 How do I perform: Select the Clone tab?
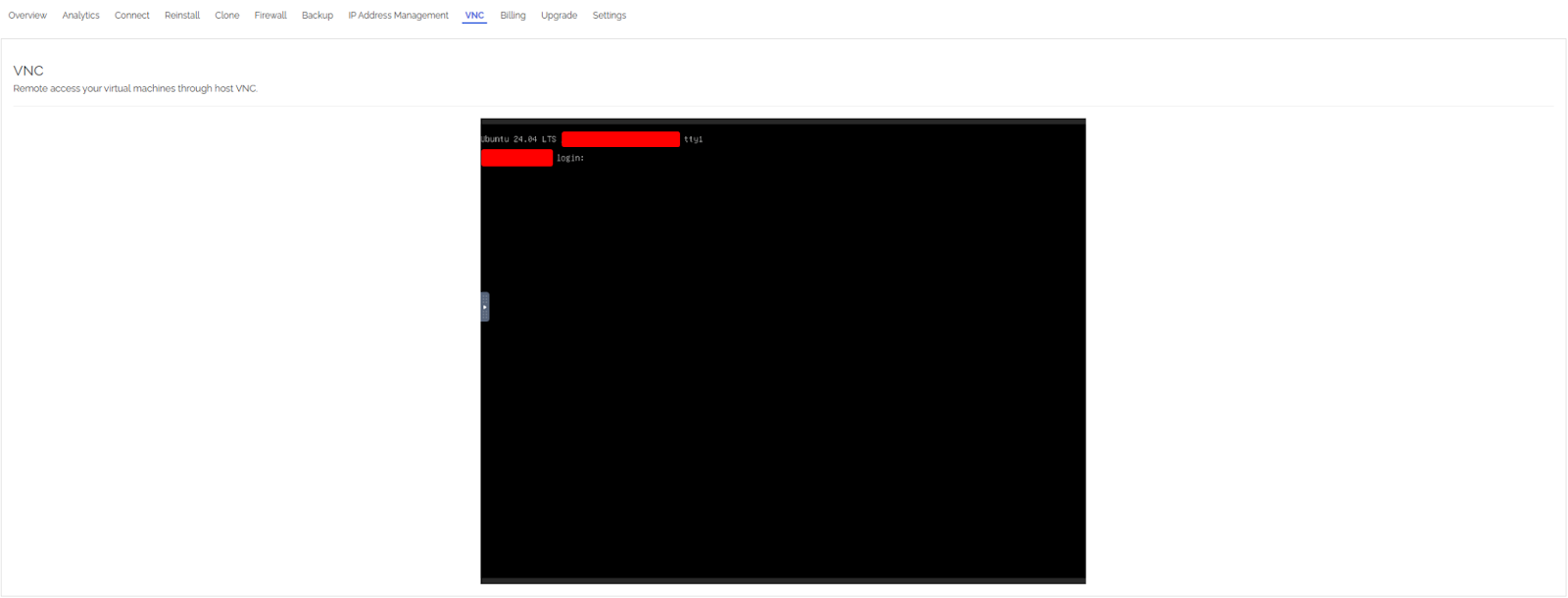(227, 16)
